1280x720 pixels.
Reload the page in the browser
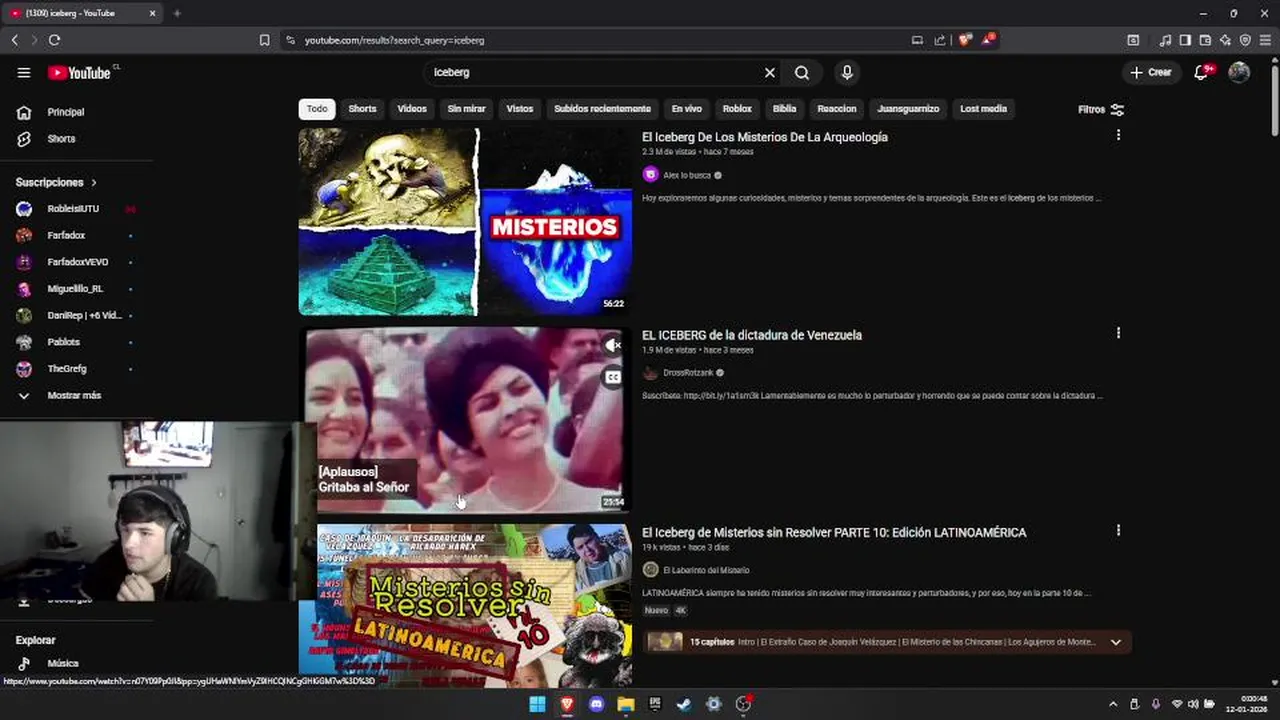pos(54,40)
